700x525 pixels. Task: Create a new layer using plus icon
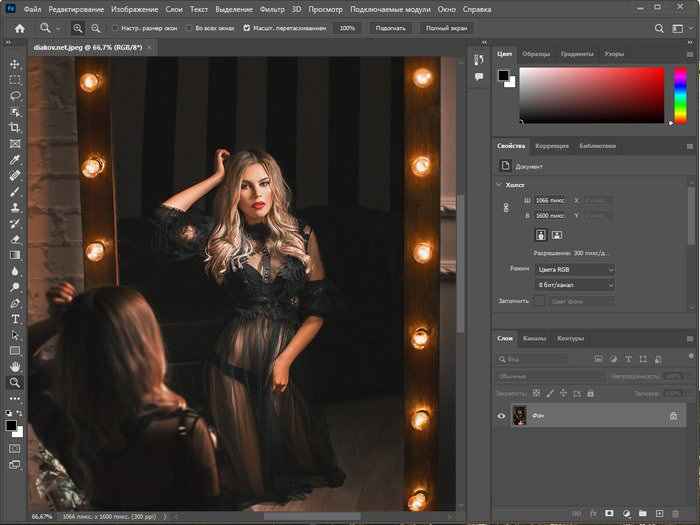[658, 511]
